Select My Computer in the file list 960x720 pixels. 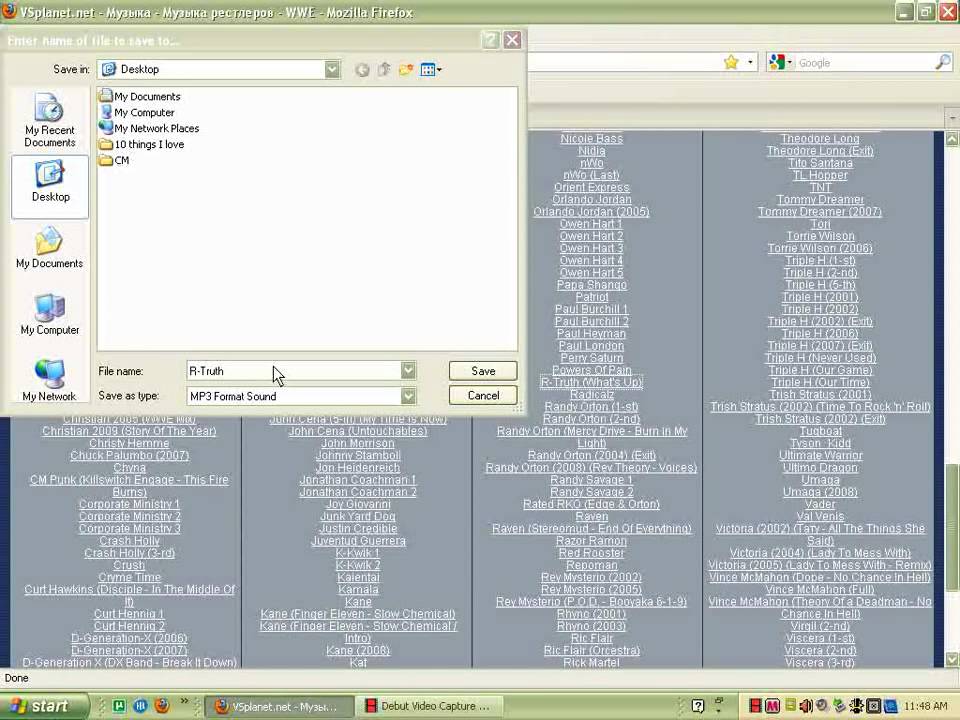(x=137, y=112)
